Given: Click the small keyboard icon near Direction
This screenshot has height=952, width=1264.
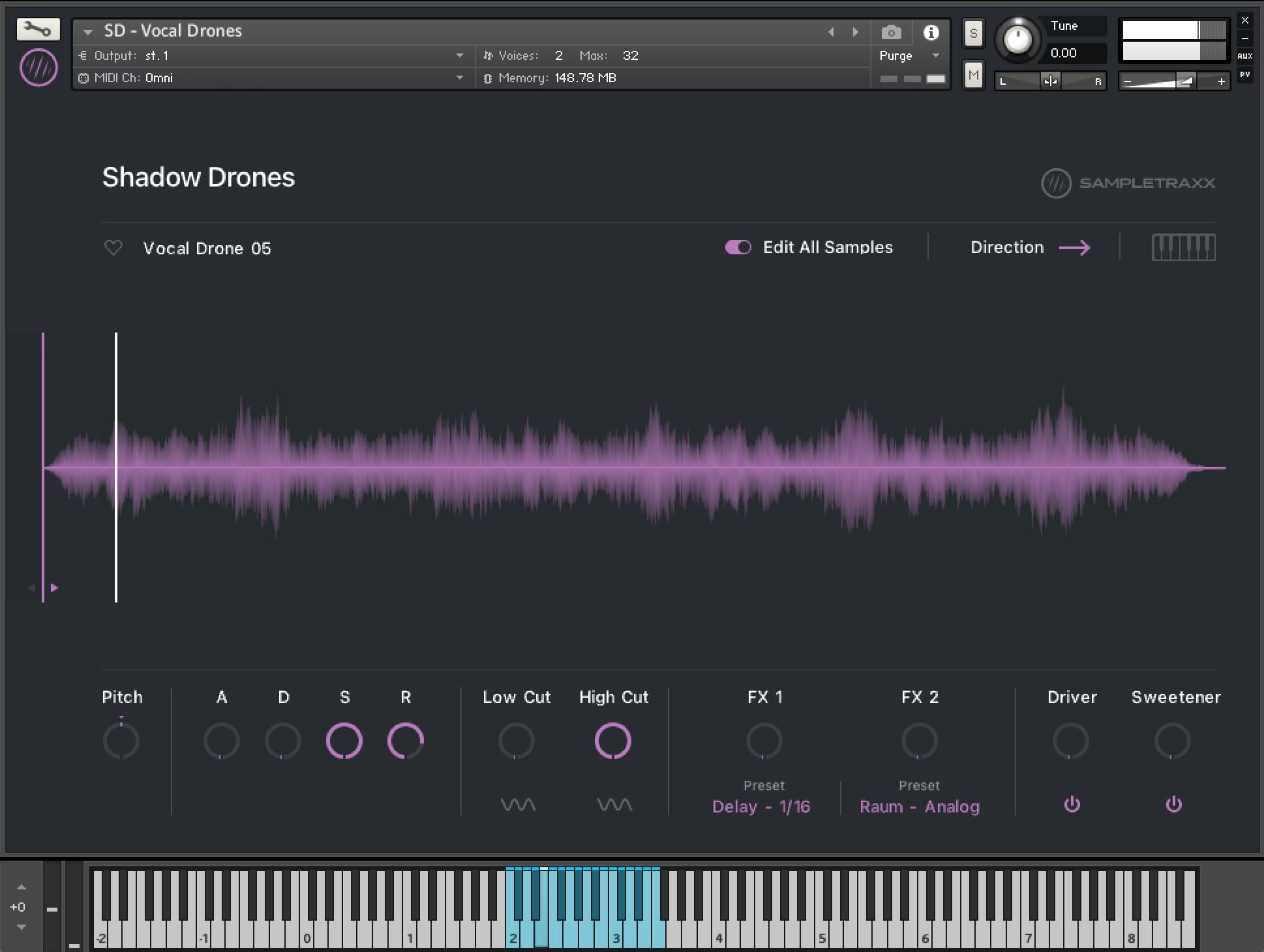Looking at the screenshot, I should (x=1184, y=247).
